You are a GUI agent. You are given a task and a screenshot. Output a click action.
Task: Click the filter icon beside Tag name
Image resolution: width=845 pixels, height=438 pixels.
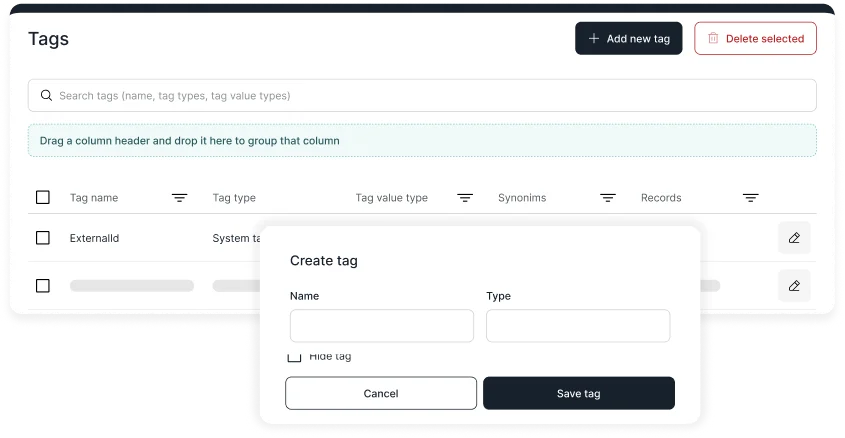(x=179, y=198)
